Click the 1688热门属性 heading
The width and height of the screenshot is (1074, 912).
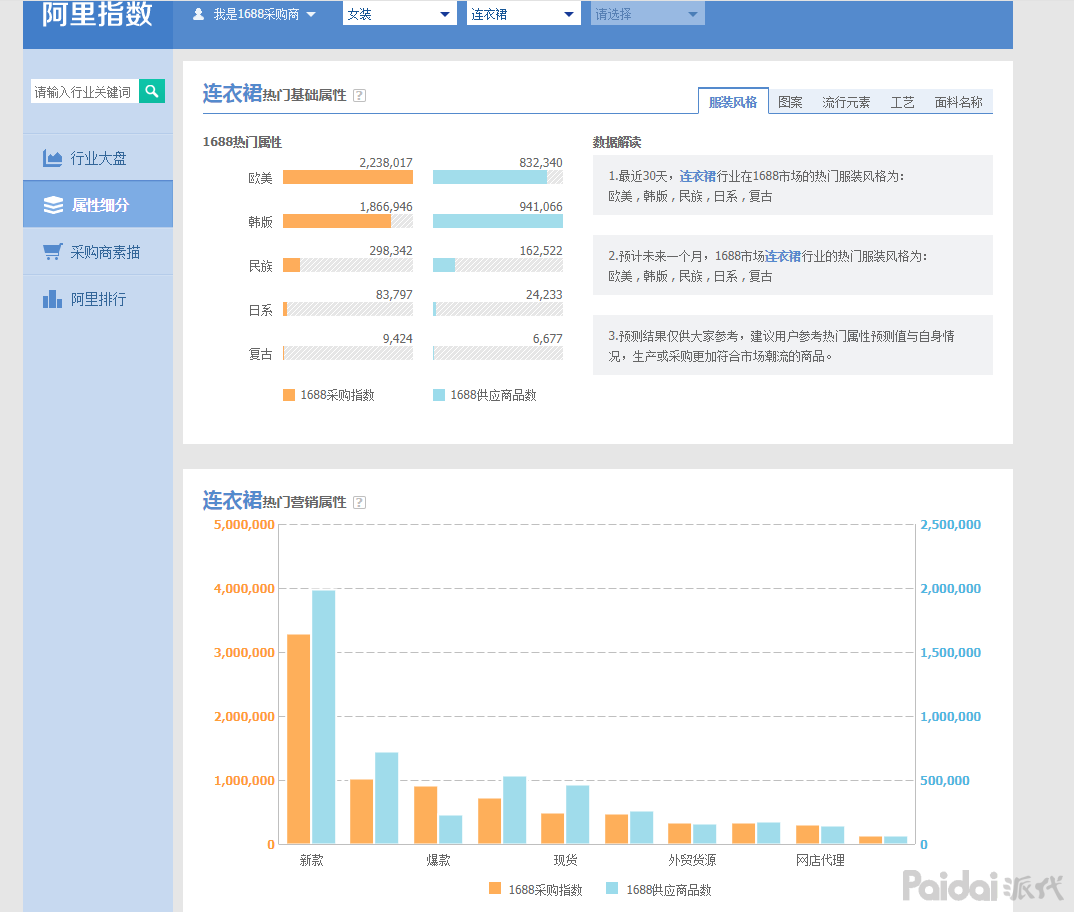[242, 142]
